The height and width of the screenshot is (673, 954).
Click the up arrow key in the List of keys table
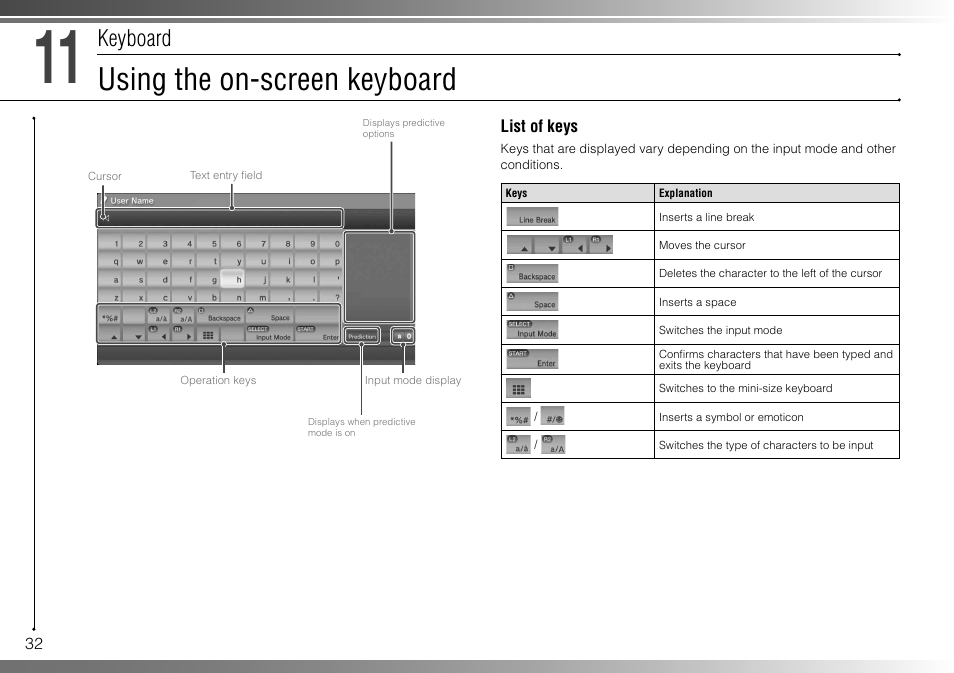tap(520, 245)
